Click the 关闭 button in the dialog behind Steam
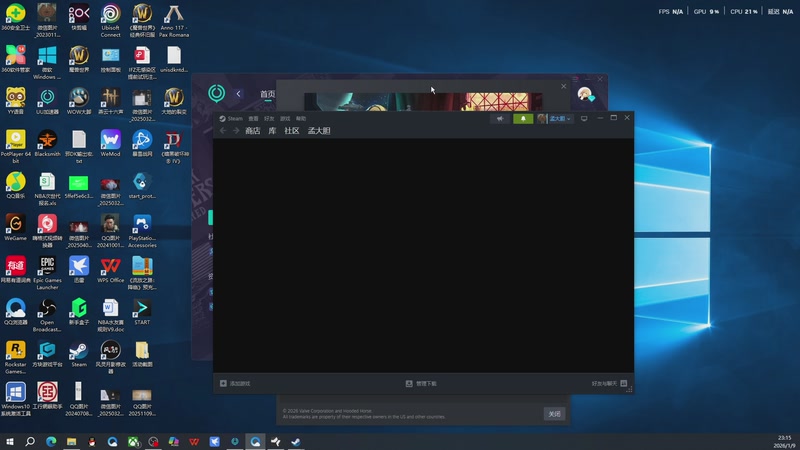Viewport: 800px width, 450px height. (554, 414)
